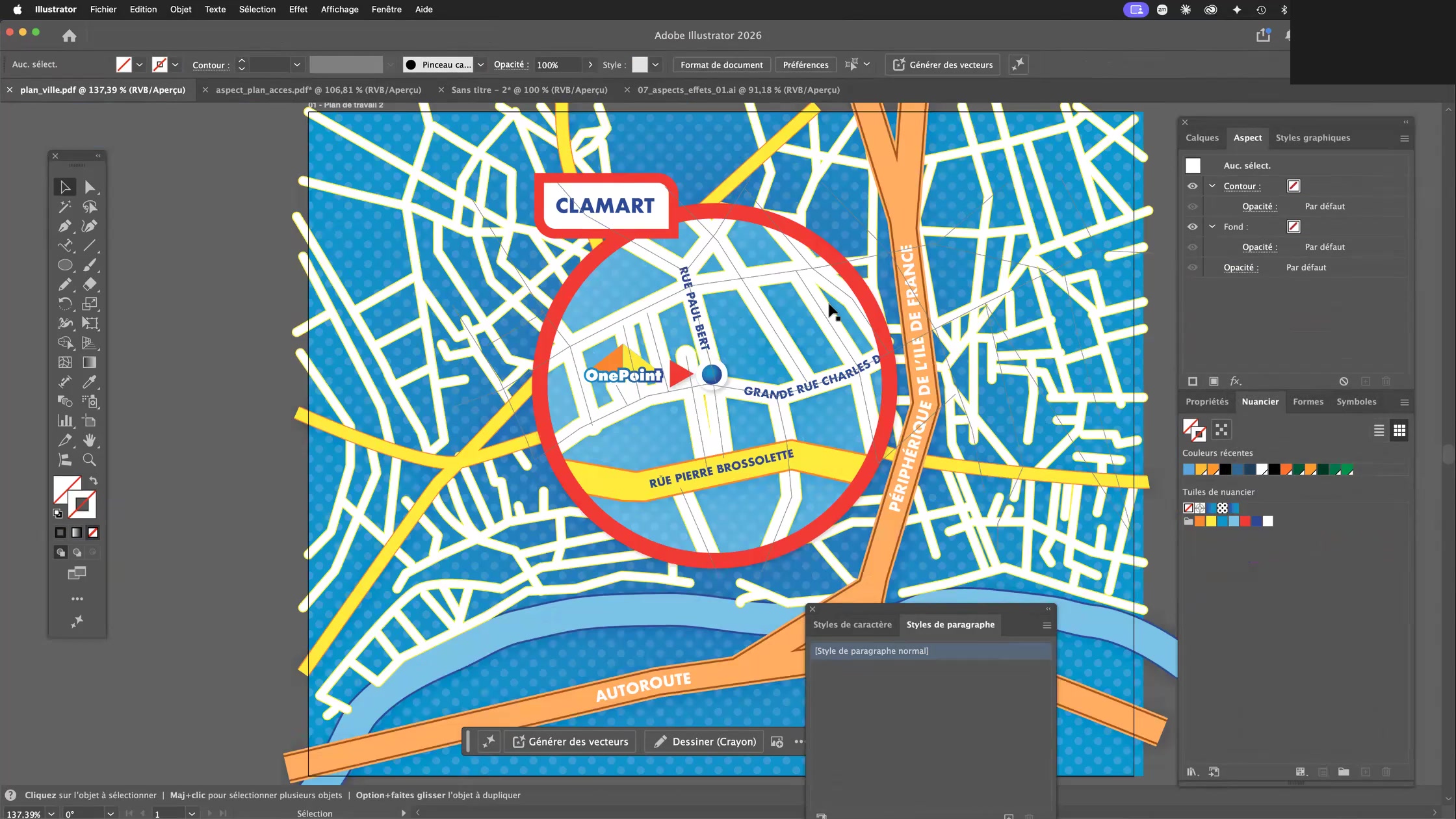
Task: Select the Direct Selection tool
Action: coord(90,187)
